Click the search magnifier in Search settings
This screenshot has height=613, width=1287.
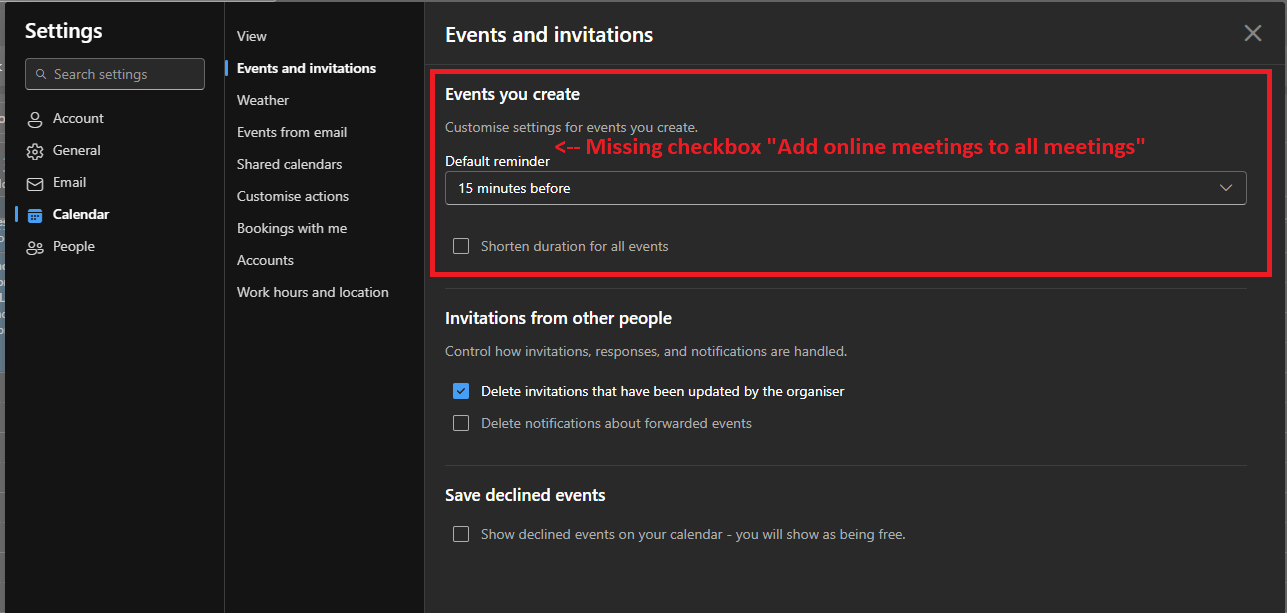tap(41, 74)
